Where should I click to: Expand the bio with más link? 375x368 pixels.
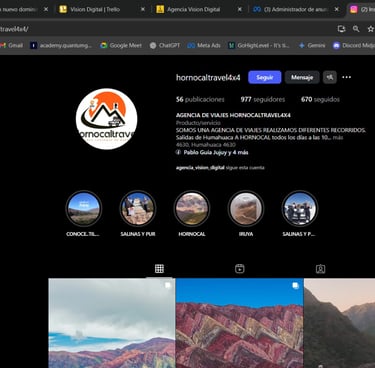click(x=338, y=137)
